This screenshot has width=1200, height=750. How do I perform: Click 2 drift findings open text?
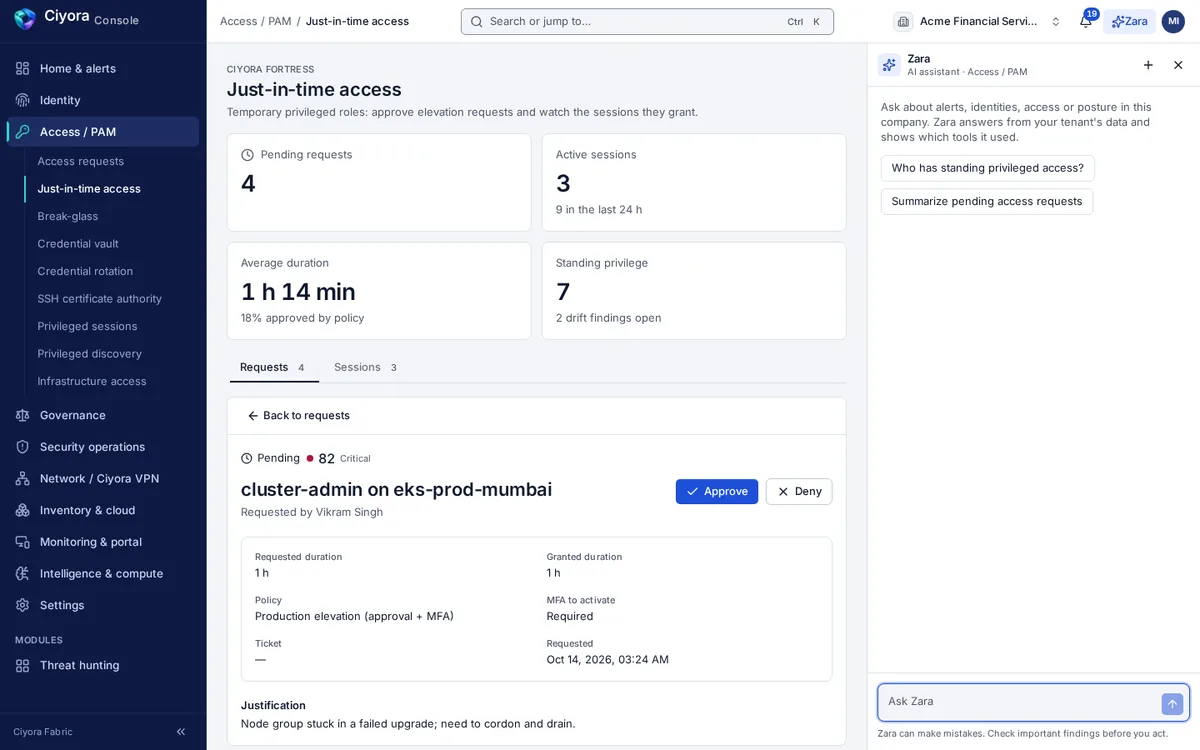click(609, 318)
